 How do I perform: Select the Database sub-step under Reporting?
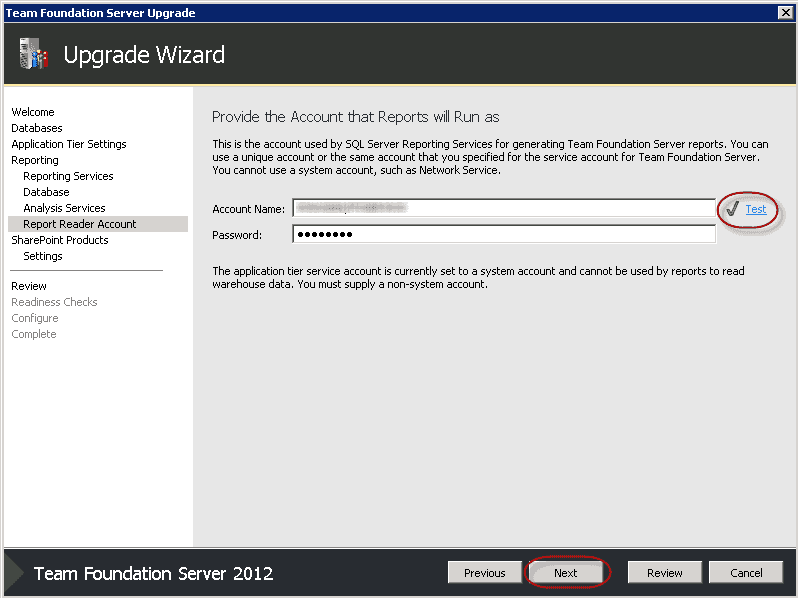[46, 192]
